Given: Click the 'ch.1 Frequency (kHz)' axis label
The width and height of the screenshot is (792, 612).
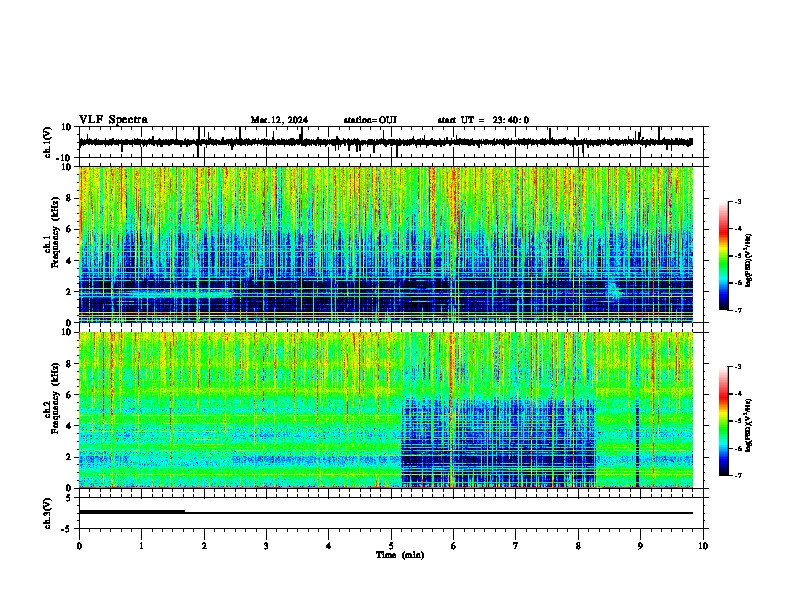Looking at the screenshot, I should 52,233.
